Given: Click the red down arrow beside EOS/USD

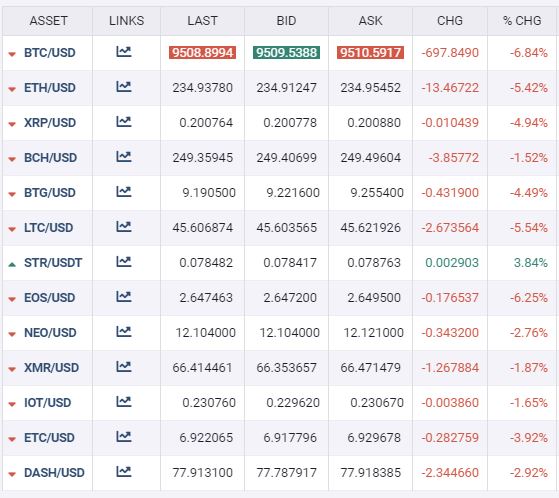Looking at the screenshot, I should [12, 299].
